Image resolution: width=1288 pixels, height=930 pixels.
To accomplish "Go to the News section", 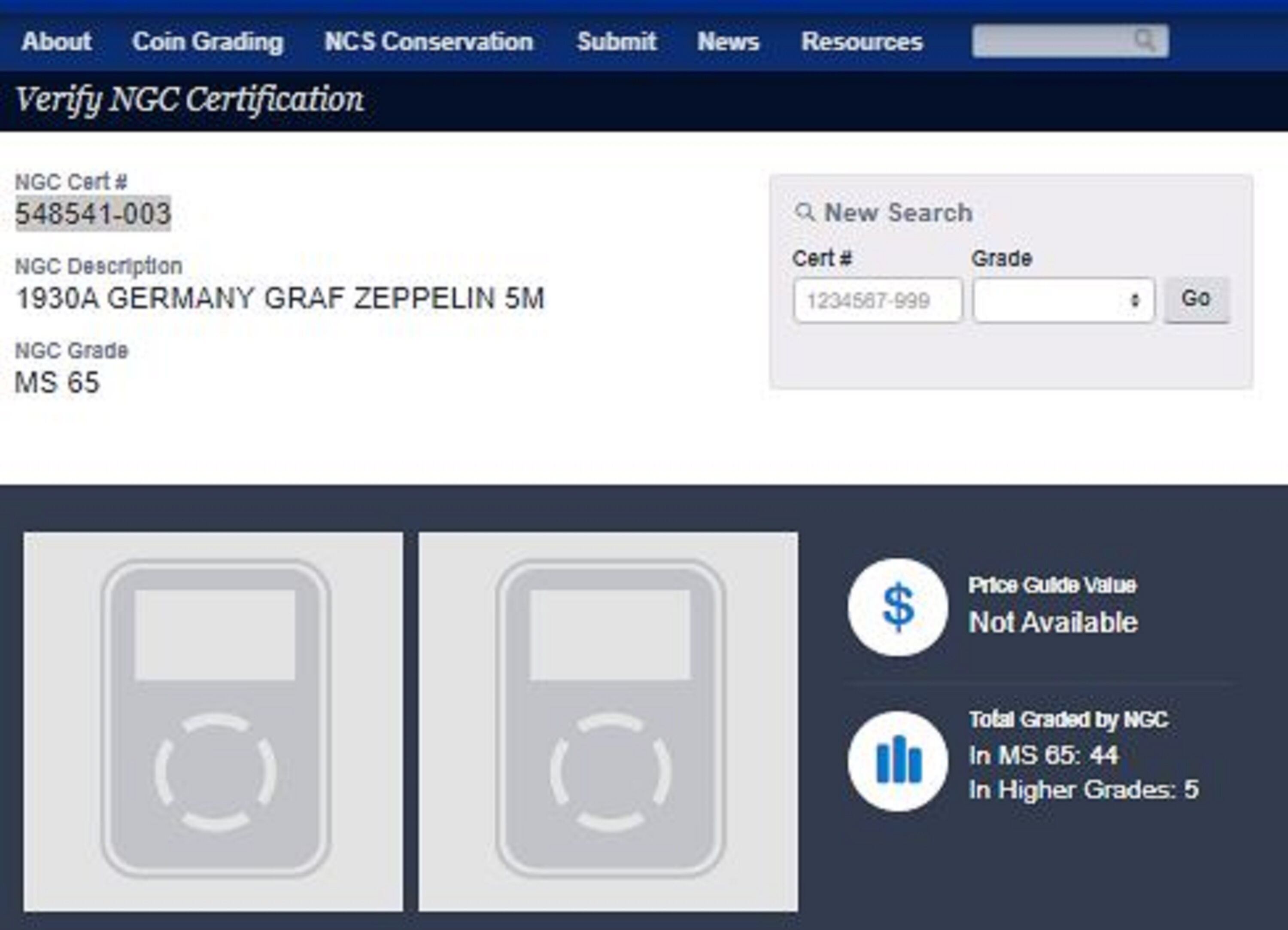I will (728, 41).
